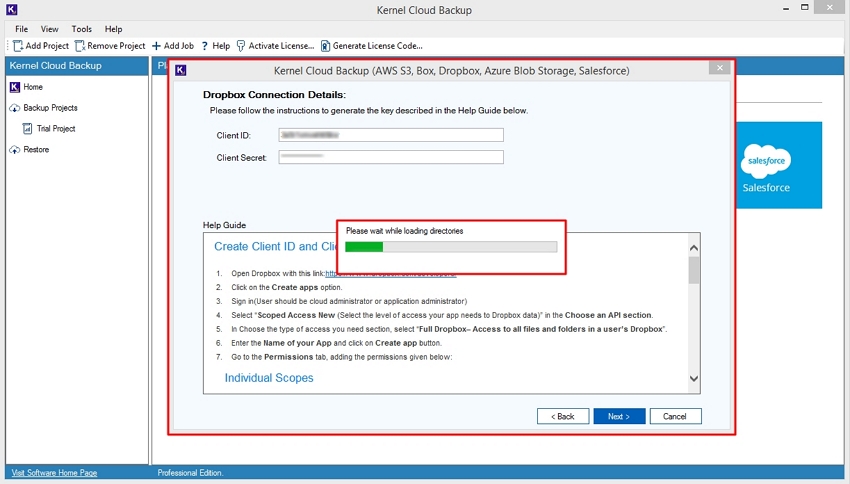
Task: Click the Generate License Code toolbar label
Action: [x=378, y=46]
